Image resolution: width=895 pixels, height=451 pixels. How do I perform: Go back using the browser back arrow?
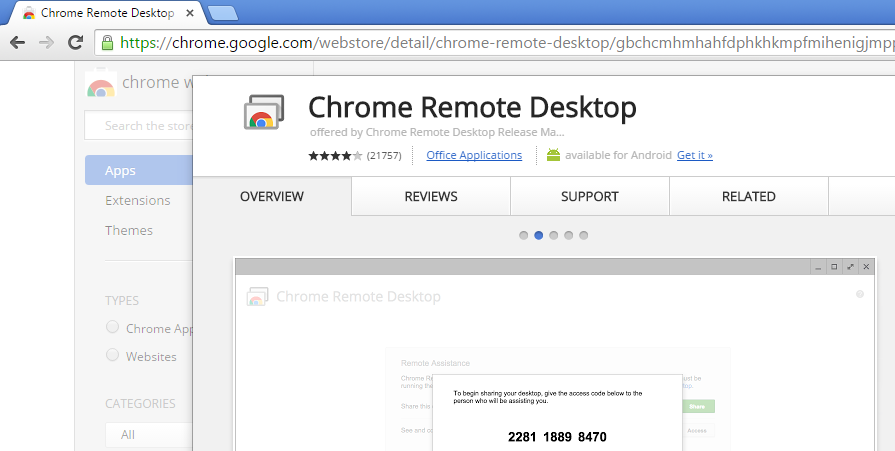[x=18, y=42]
